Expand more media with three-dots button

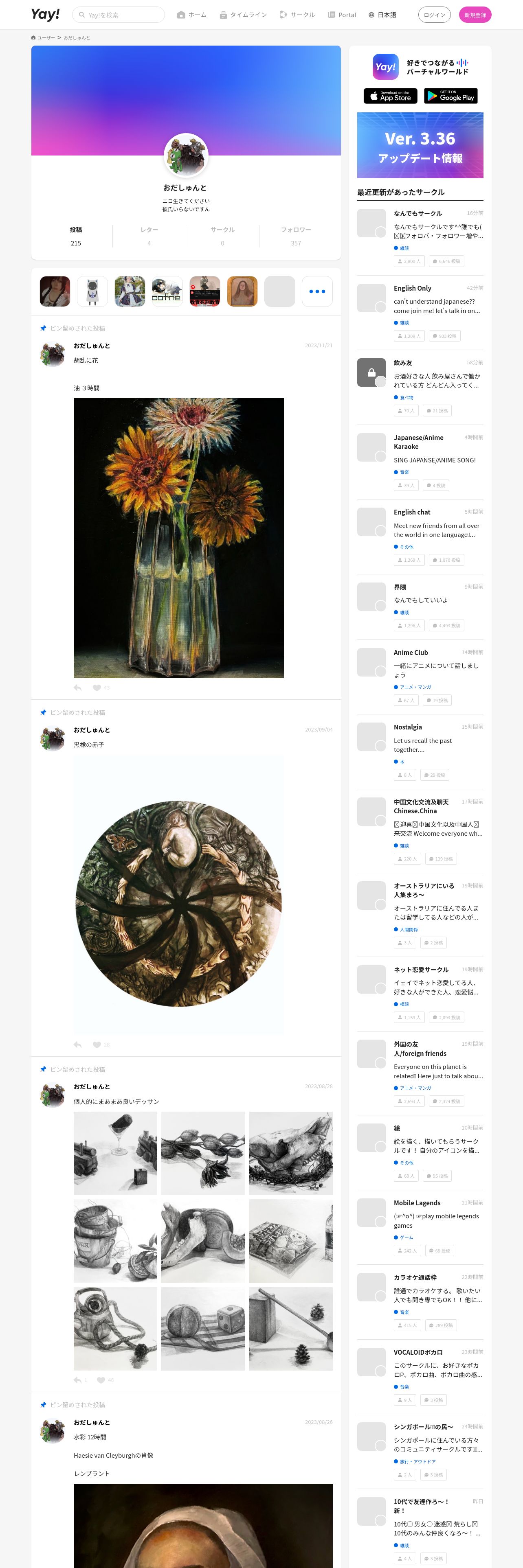point(317,291)
